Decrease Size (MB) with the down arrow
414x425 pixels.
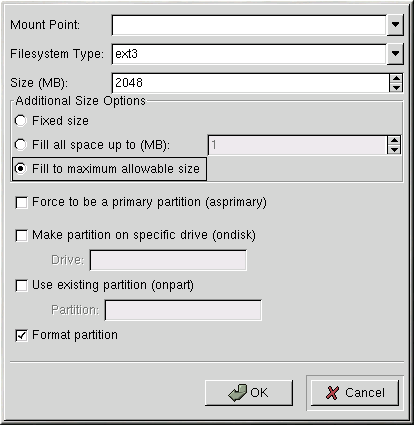pos(396,88)
